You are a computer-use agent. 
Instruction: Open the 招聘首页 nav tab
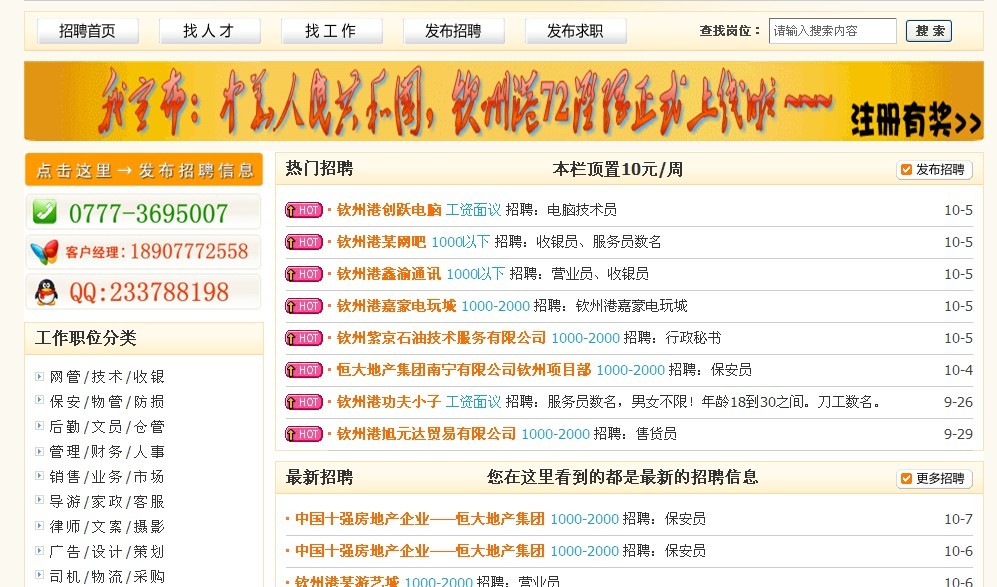(x=88, y=31)
